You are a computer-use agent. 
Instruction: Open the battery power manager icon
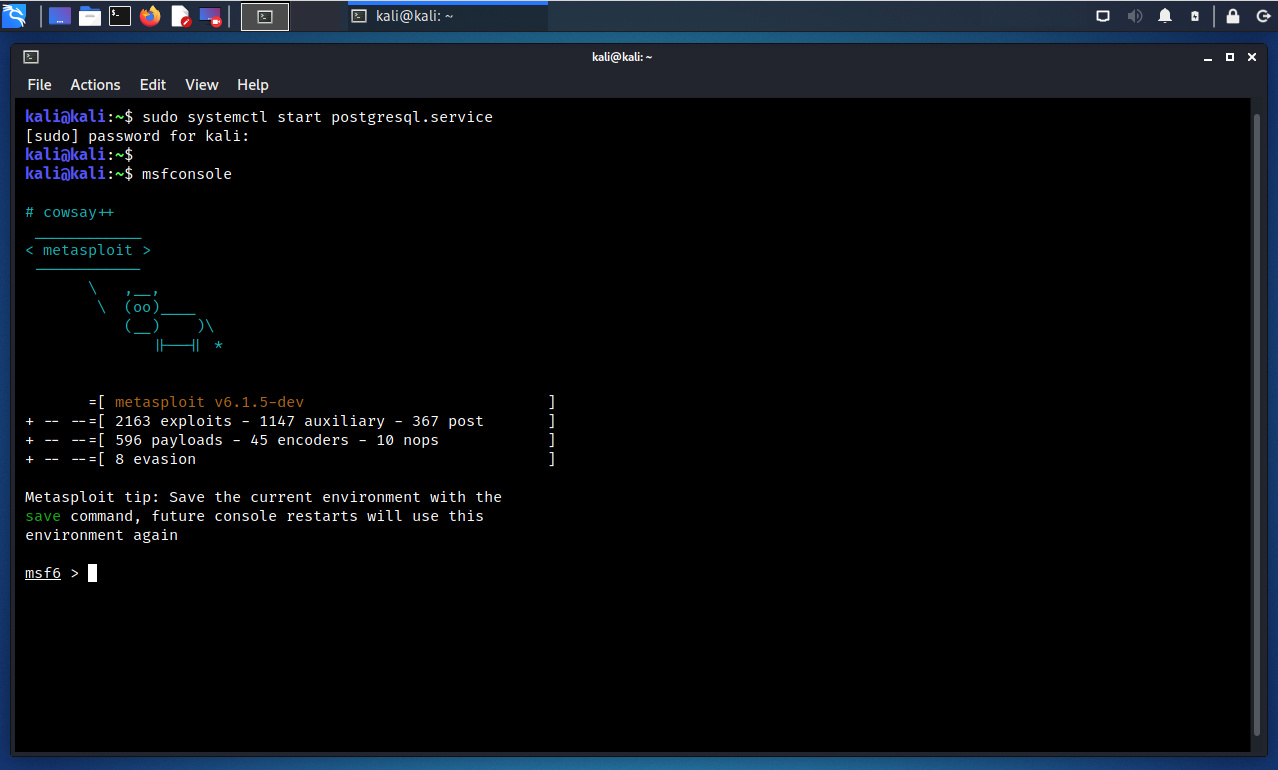click(x=1195, y=16)
